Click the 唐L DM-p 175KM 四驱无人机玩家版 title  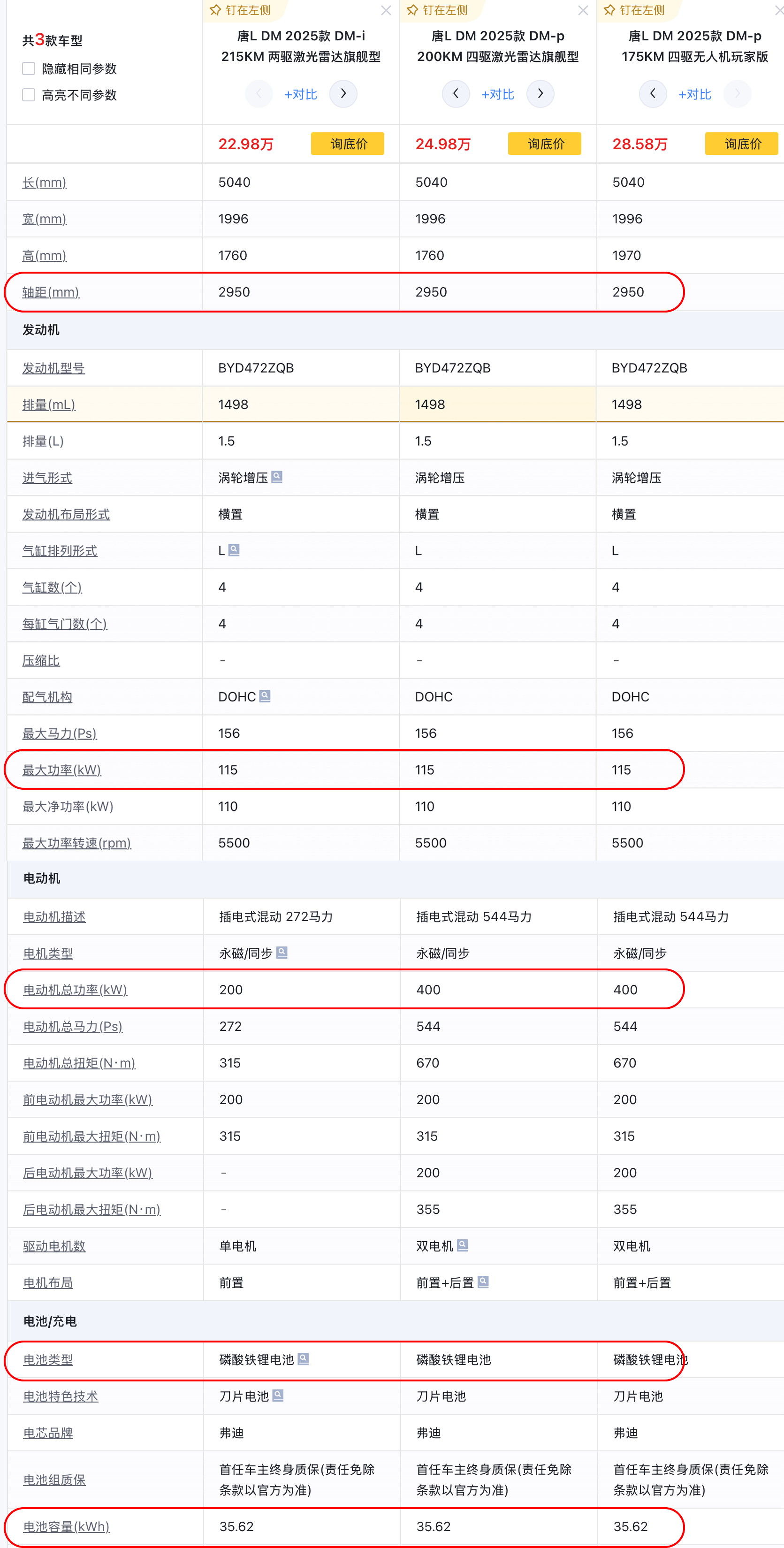tap(695, 46)
